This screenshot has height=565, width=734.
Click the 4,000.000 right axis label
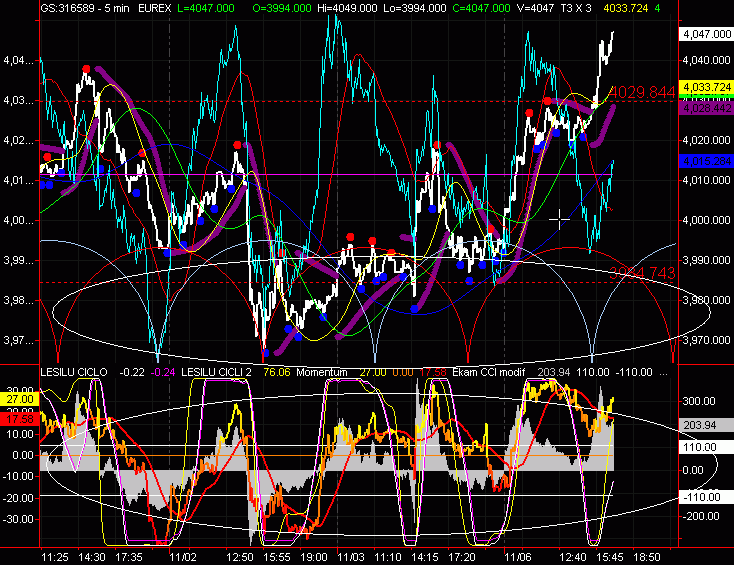pyautogui.click(x=707, y=220)
